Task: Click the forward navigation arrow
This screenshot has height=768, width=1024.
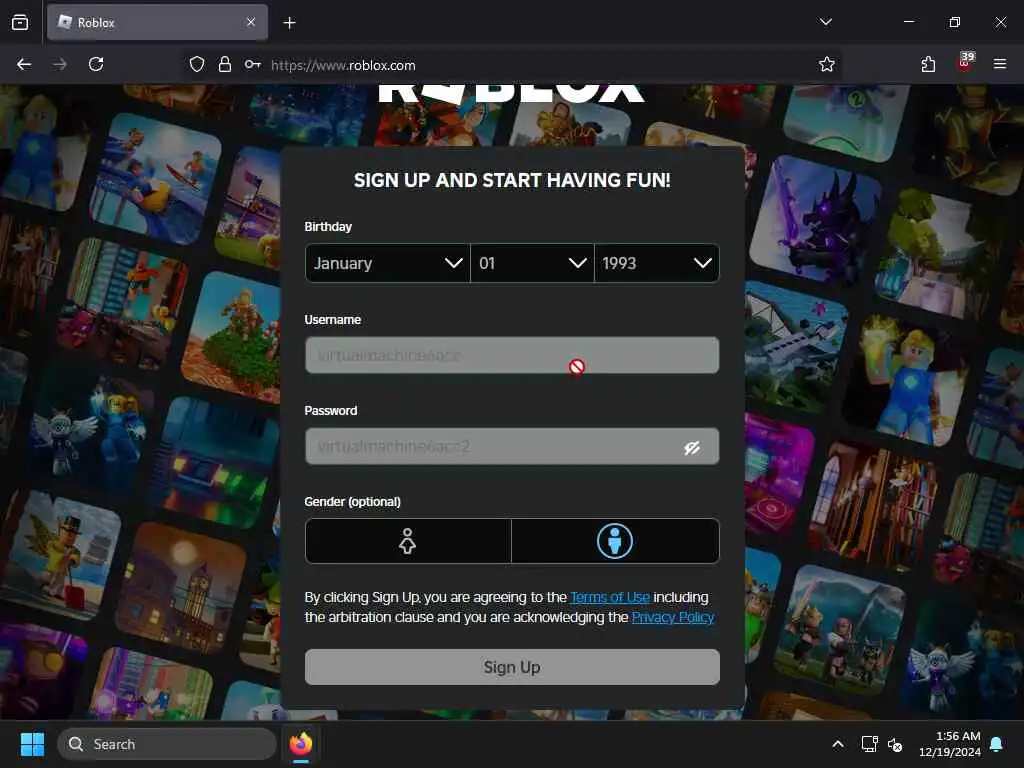Action: (x=60, y=64)
